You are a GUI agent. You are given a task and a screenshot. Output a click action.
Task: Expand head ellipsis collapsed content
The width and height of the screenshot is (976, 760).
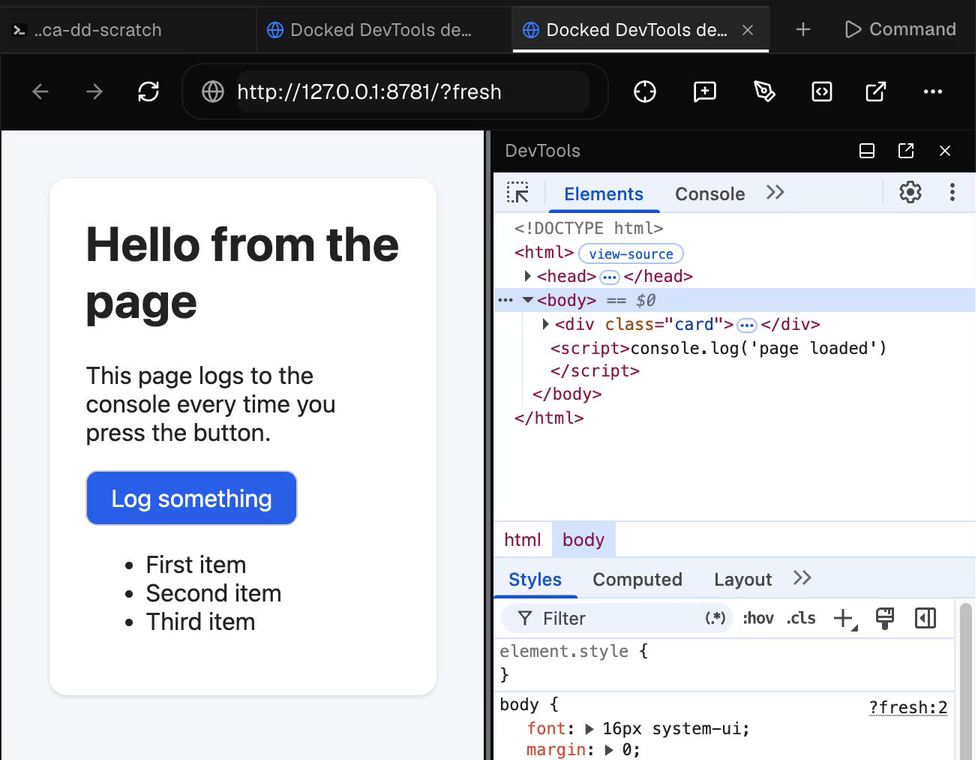[609, 276]
